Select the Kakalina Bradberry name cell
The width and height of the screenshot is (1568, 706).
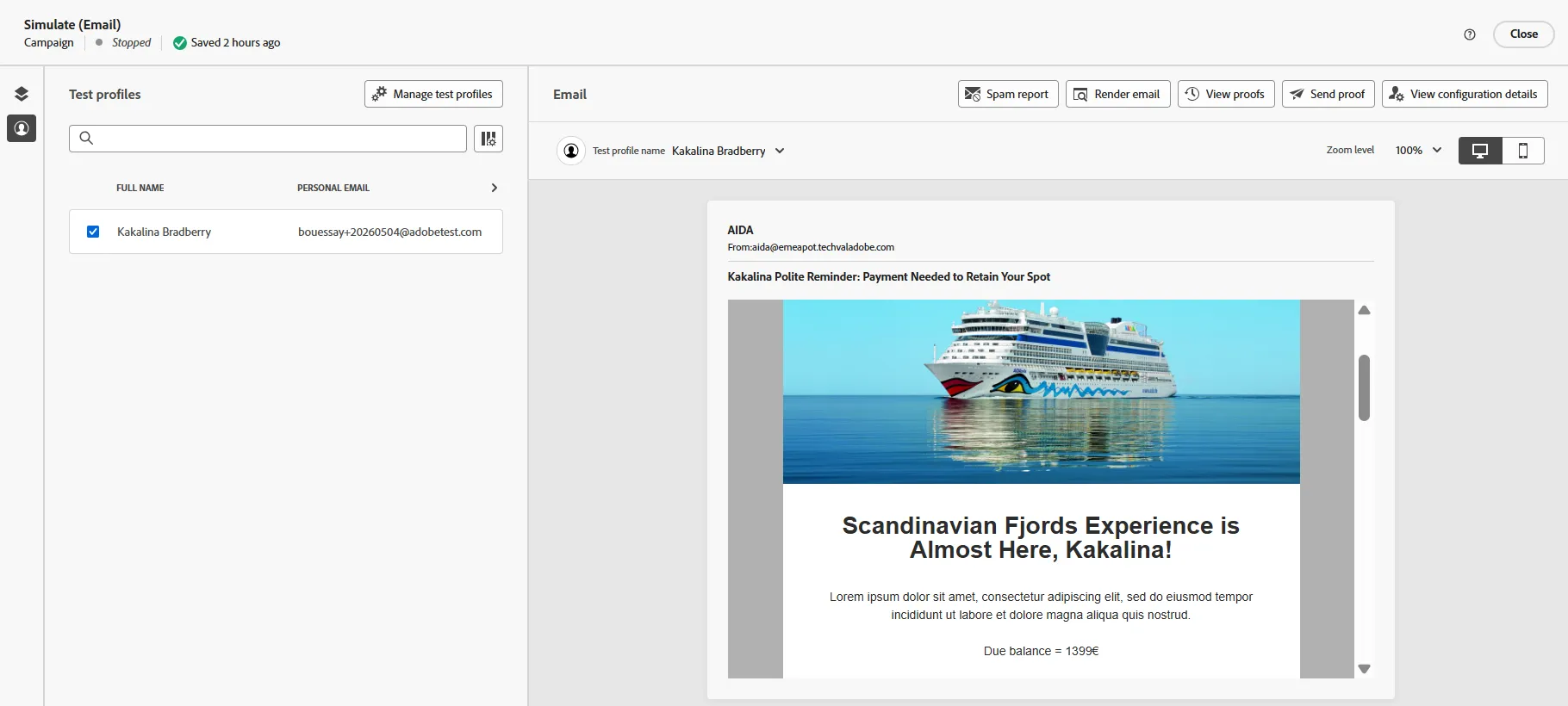164,232
